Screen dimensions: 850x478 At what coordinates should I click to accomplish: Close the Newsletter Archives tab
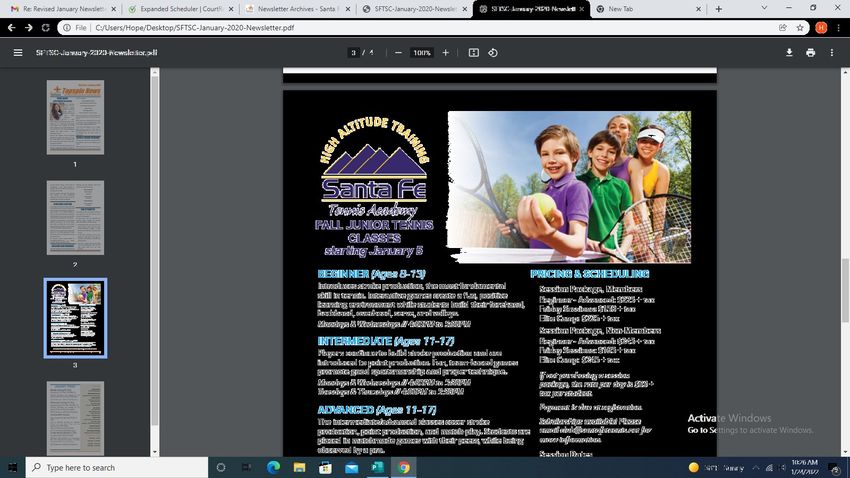tap(348, 9)
